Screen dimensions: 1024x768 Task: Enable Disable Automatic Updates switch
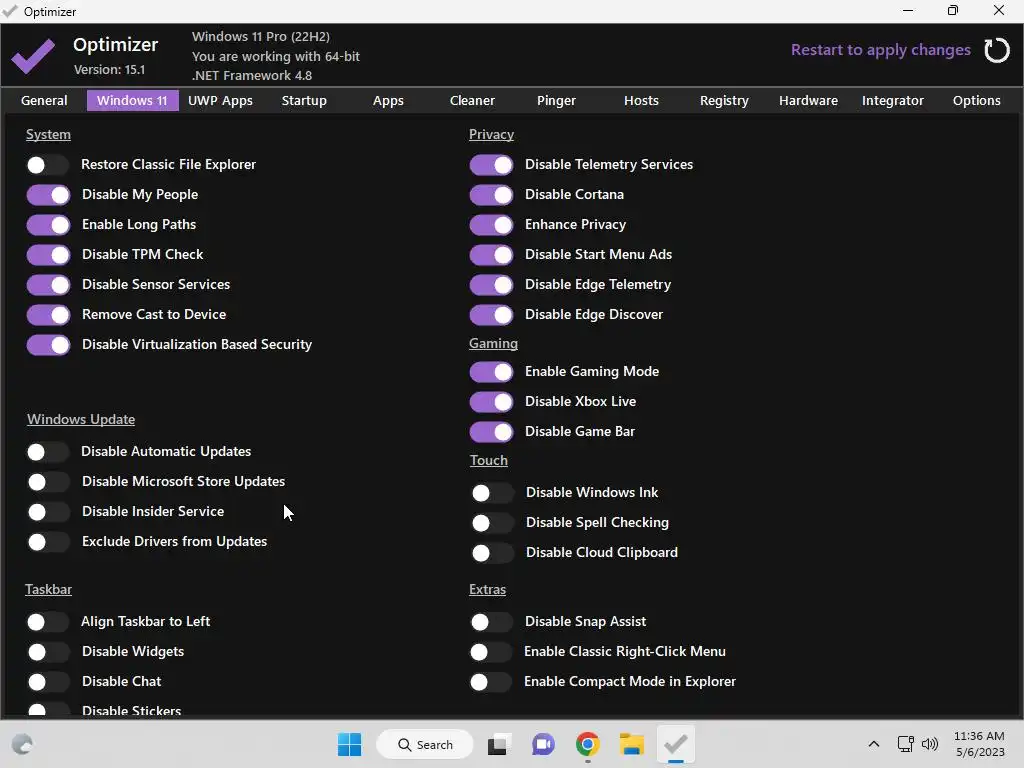(47, 452)
